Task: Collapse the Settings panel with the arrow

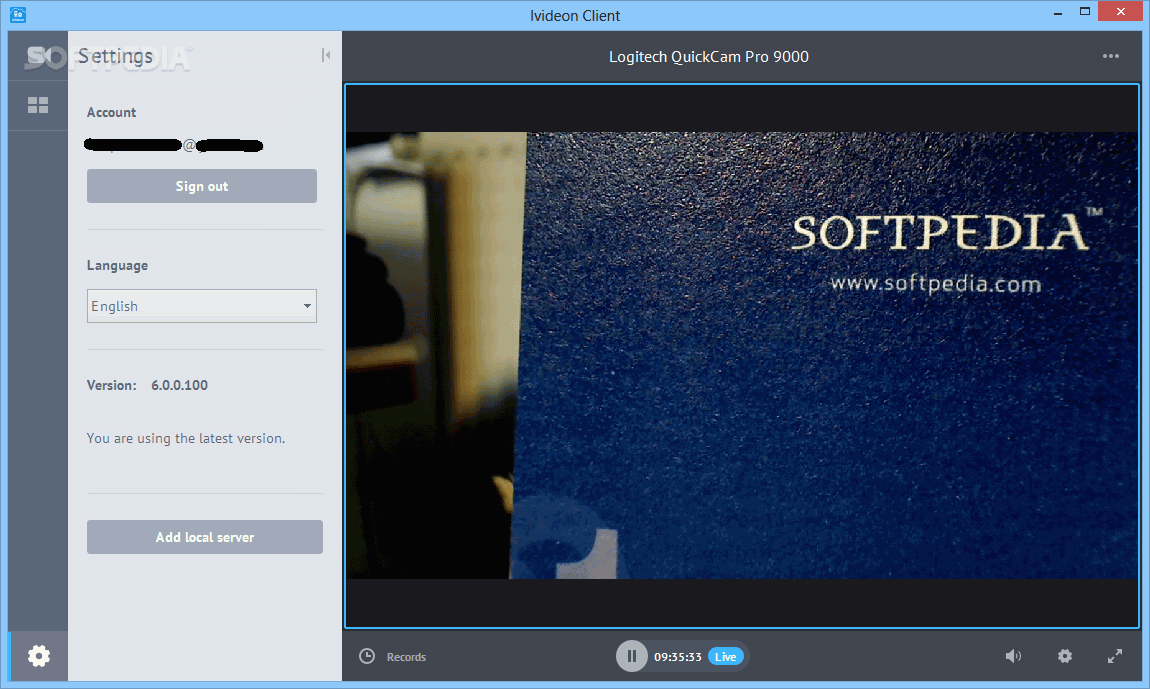Action: click(x=326, y=55)
